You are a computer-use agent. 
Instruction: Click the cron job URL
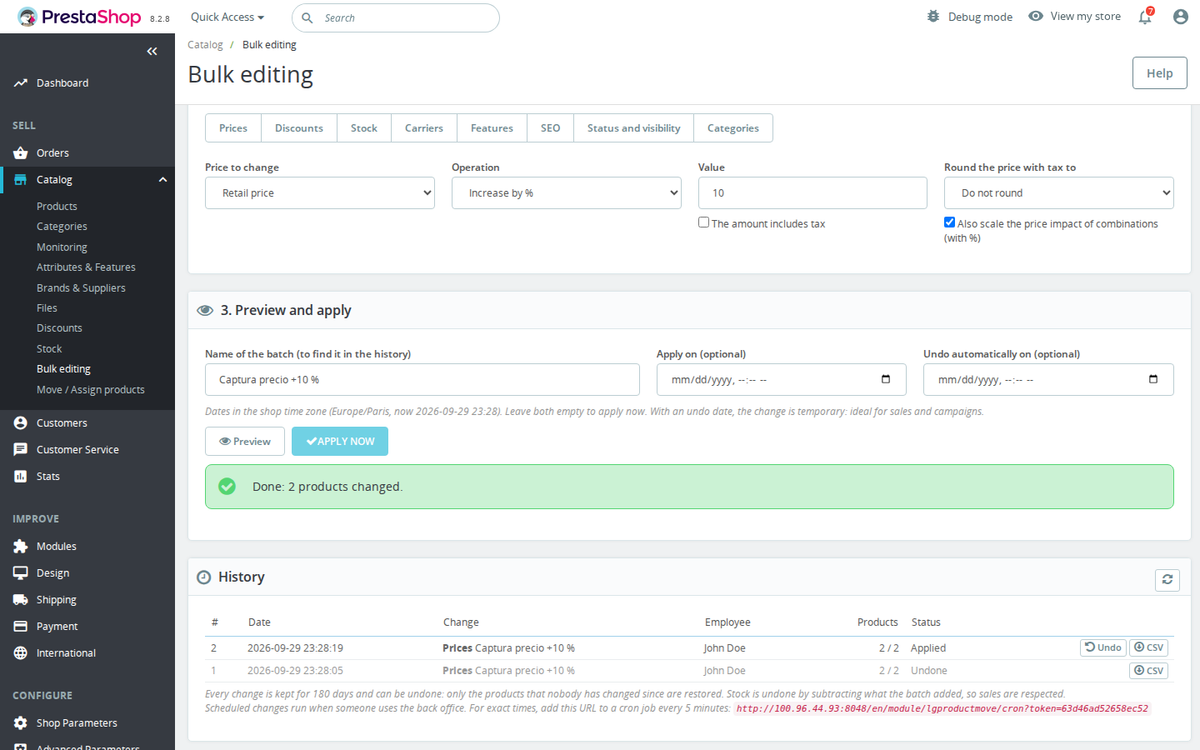[943, 708]
